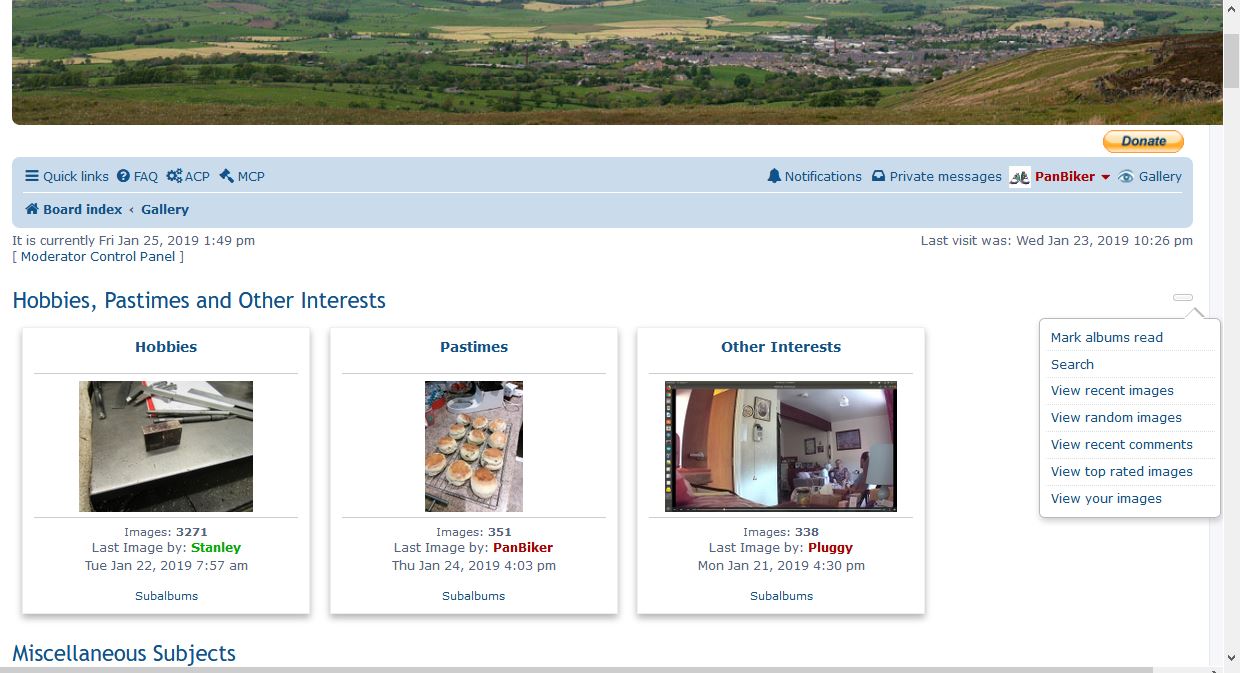Open Subalbums link under Hobbies
The height and width of the screenshot is (673, 1240).
click(166, 596)
